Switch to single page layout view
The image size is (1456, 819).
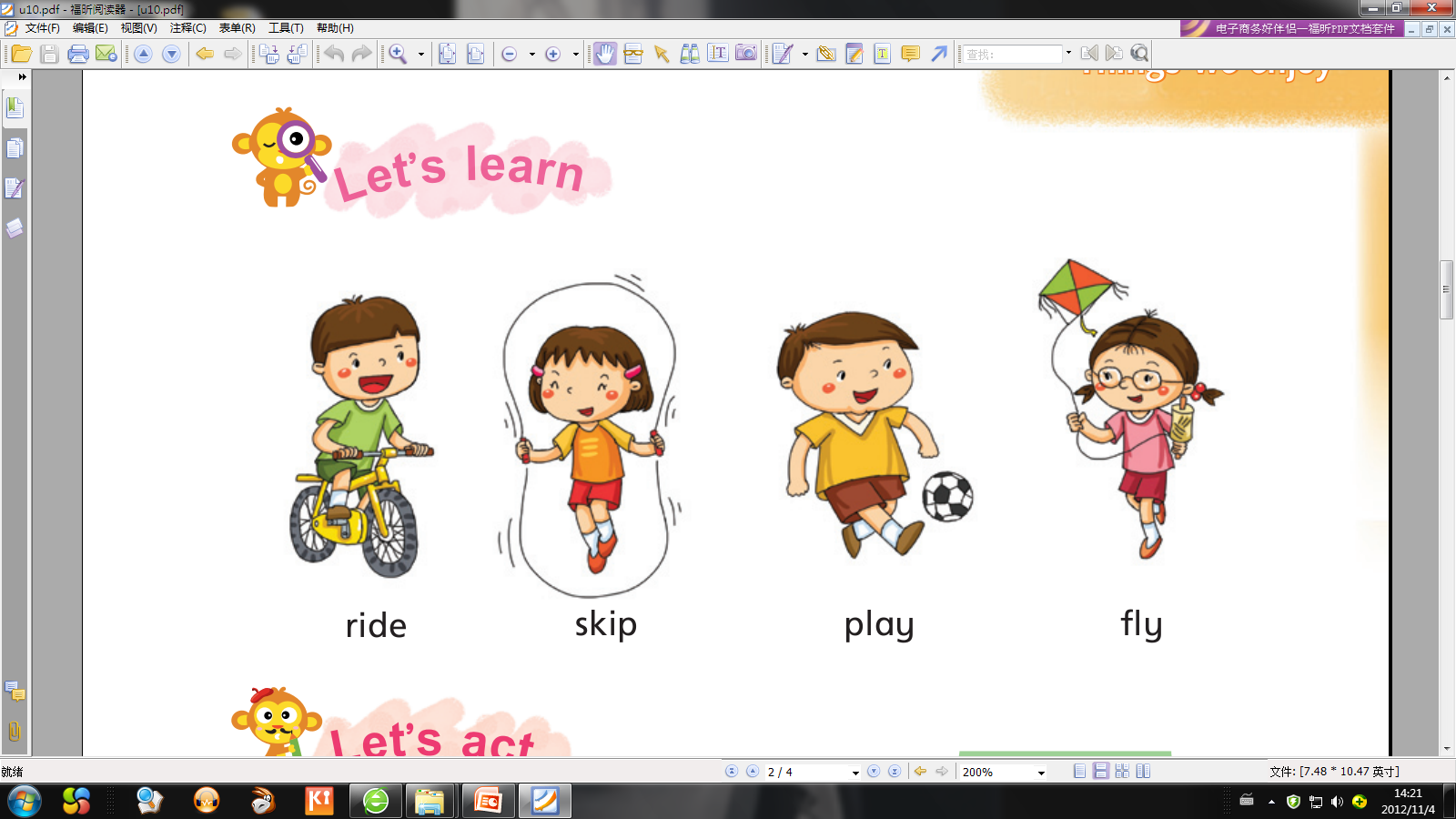coord(1079,771)
